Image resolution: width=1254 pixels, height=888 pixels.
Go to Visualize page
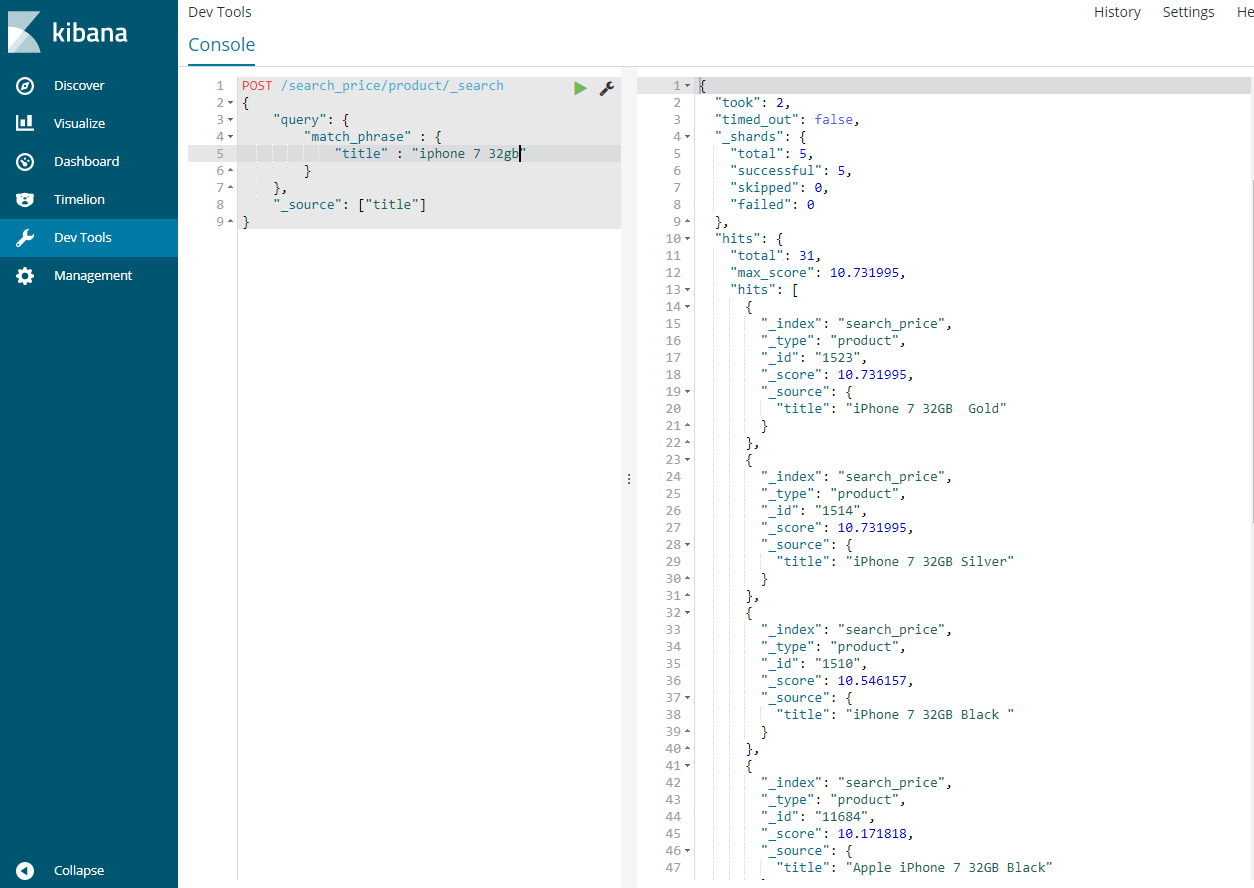(x=79, y=123)
